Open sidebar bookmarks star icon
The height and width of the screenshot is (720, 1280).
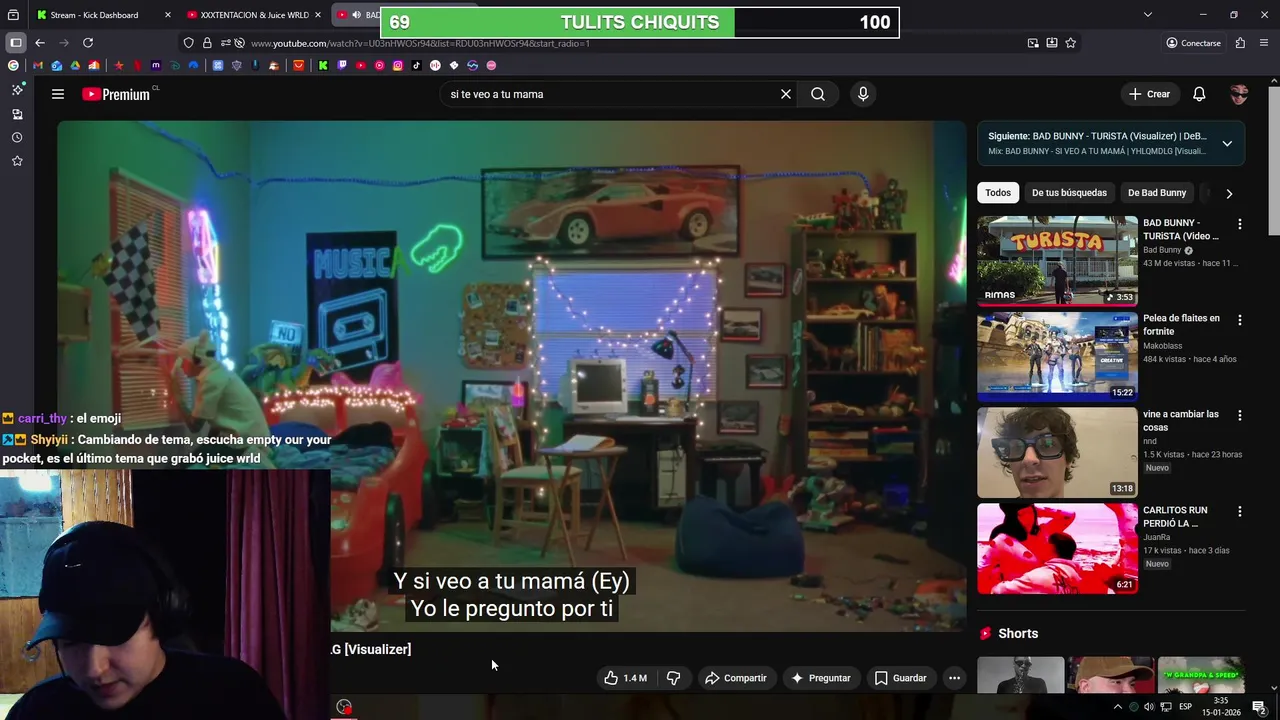(17, 161)
